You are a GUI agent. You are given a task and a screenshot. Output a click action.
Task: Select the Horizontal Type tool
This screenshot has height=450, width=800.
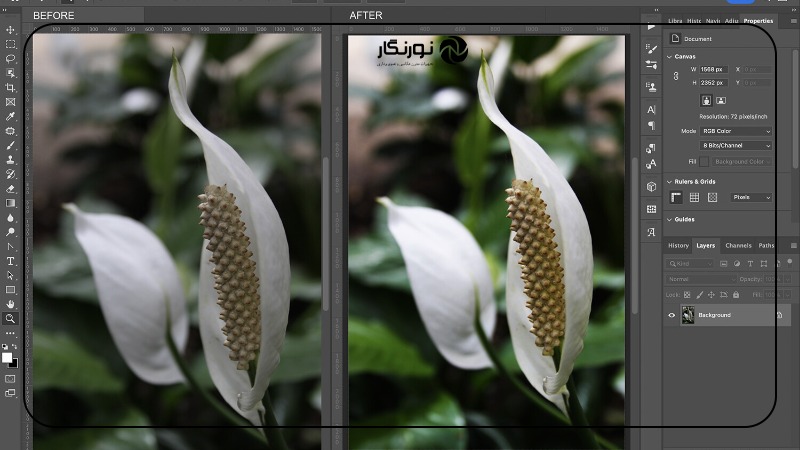pos(10,261)
